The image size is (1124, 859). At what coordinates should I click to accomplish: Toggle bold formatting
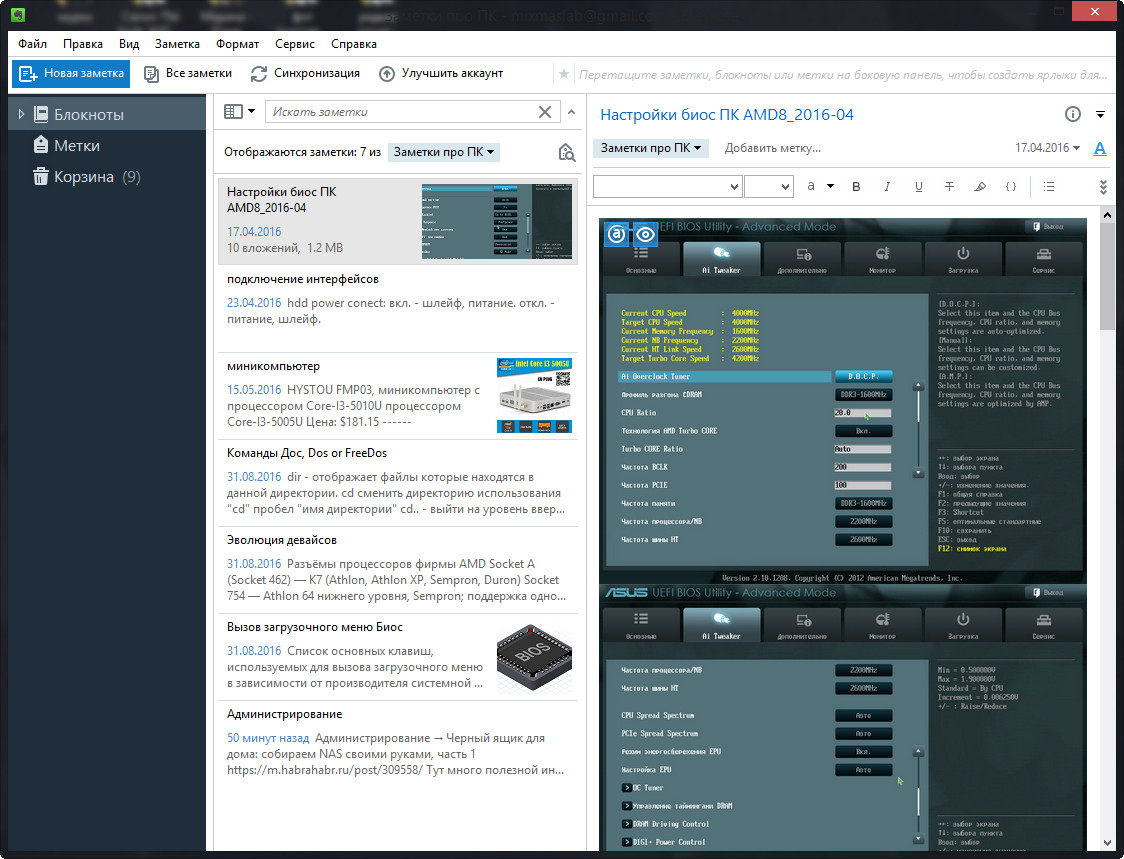(x=855, y=186)
